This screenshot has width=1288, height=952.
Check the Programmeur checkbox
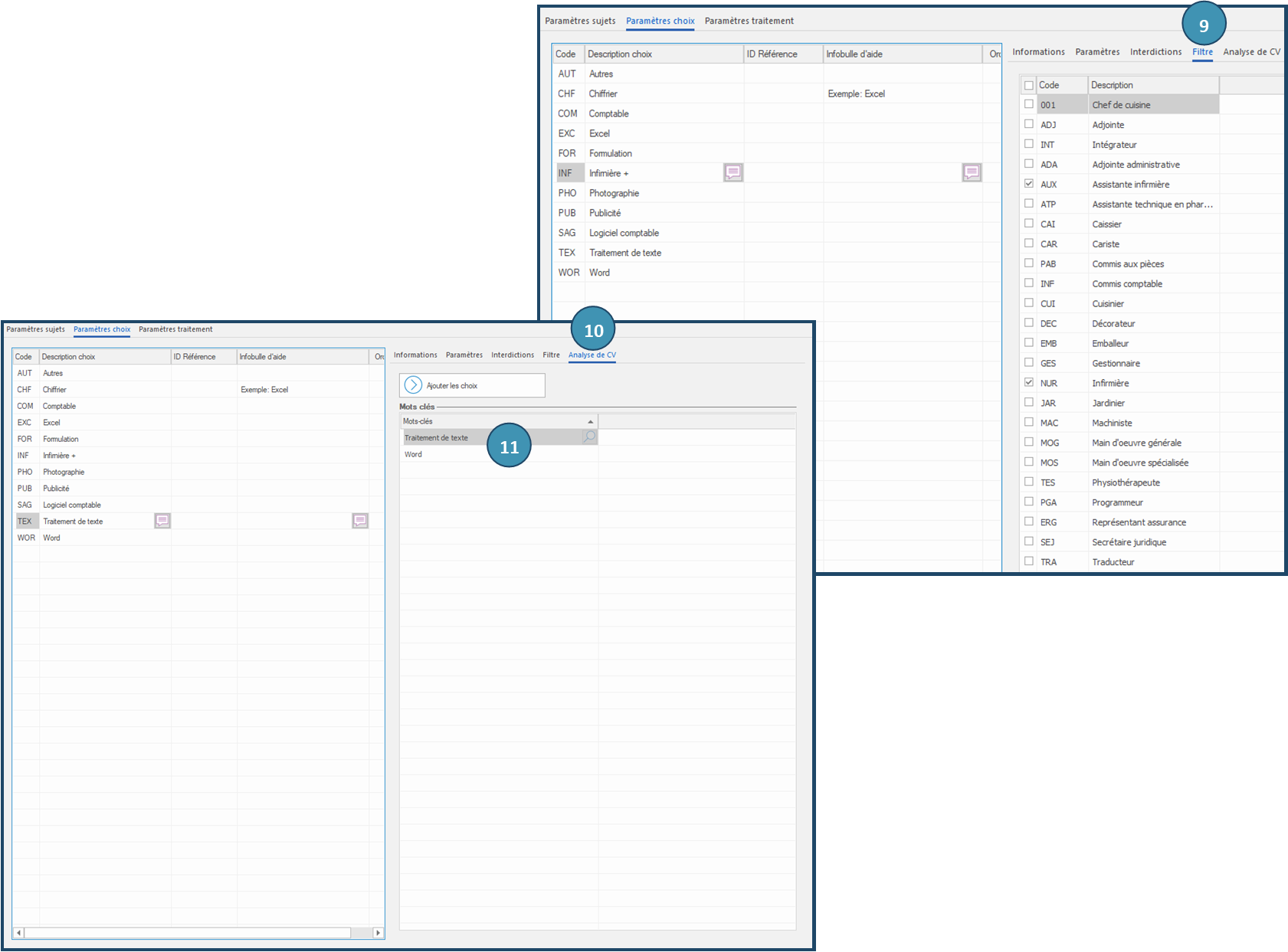click(1029, 502)
